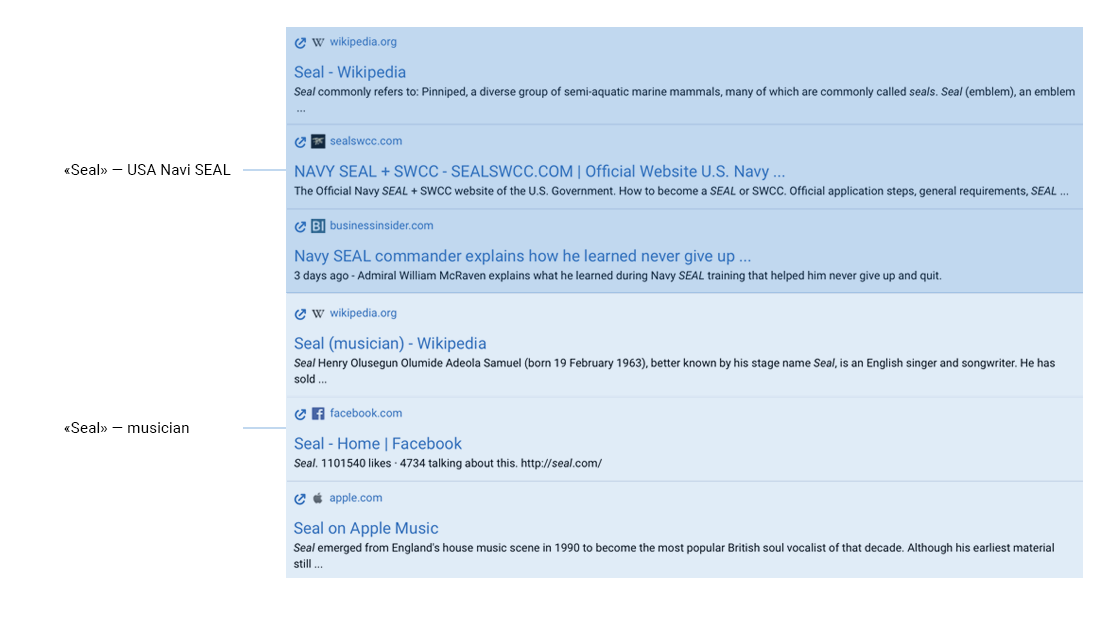This screenshot has width=1119, height=617.
Task: Click the external link icon beside sealswcc.com
Action: (x=300, y=142)
